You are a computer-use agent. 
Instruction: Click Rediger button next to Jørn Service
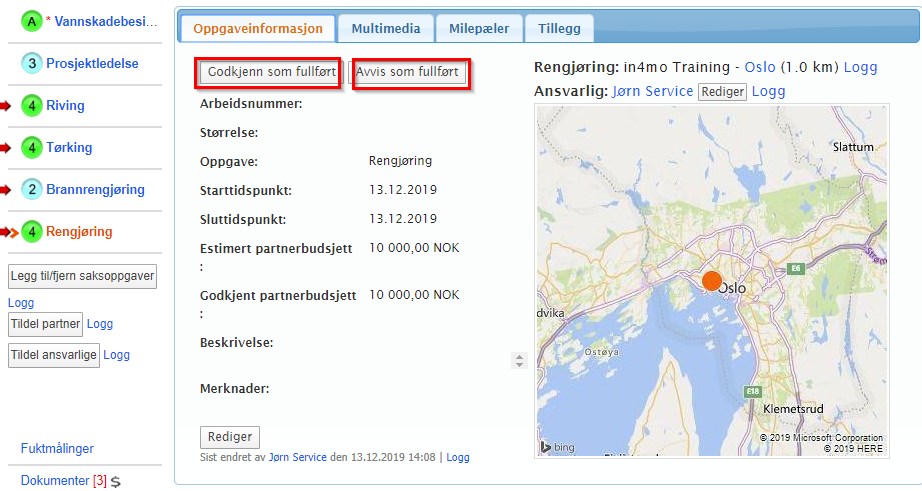click(x=722, y=91)
